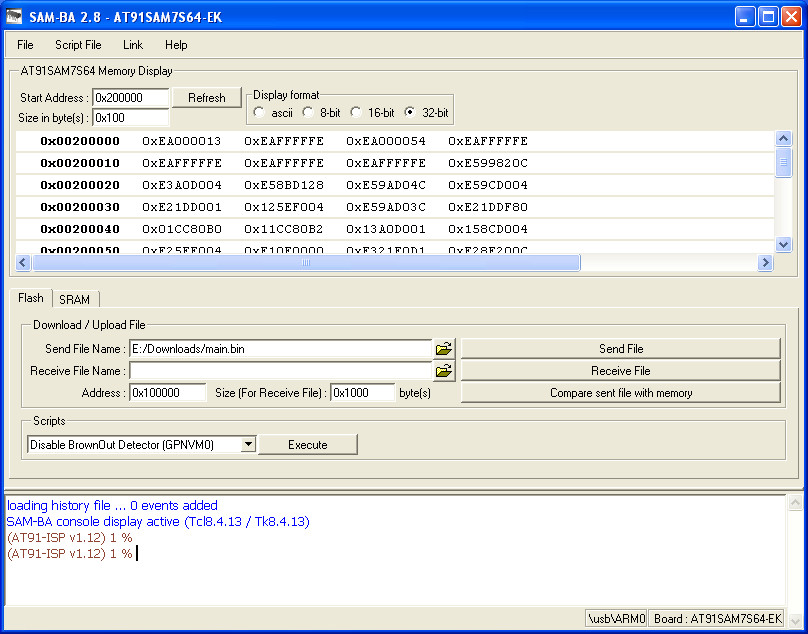Open the Scripts dropdown arrow
The image size is (808, 634).
pos(248,444)
